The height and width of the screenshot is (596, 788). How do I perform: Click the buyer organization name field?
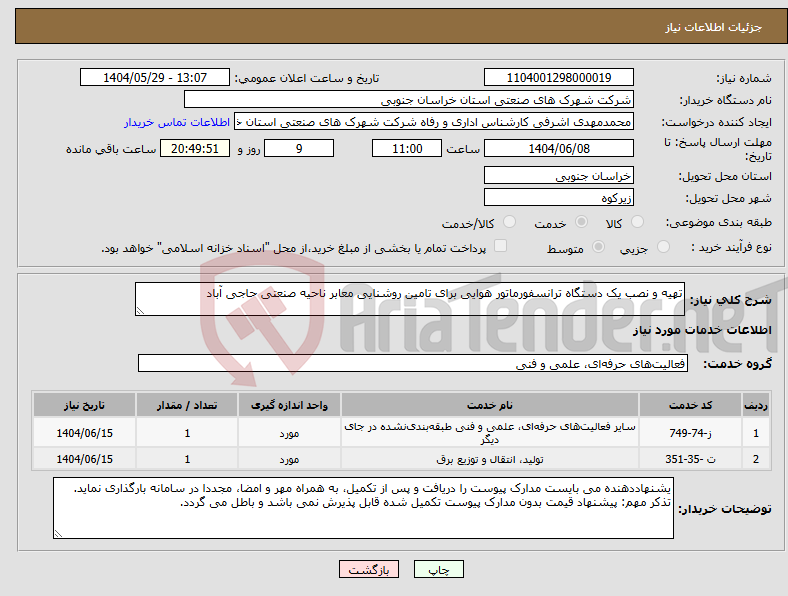(409, 100)
